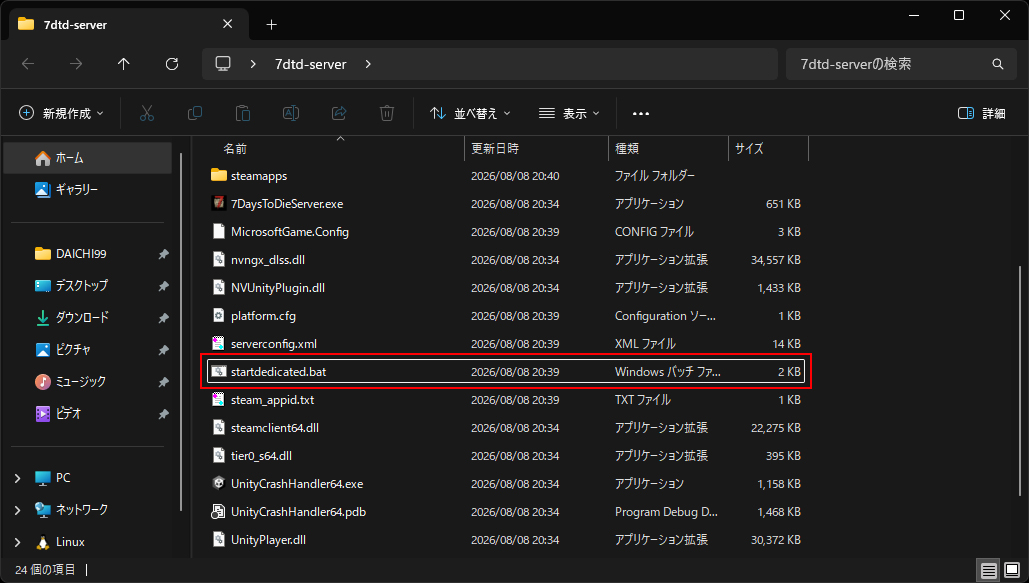Click the steamapps folder icon
Viewport: 1029px width, 583px height.
[219, 175]
